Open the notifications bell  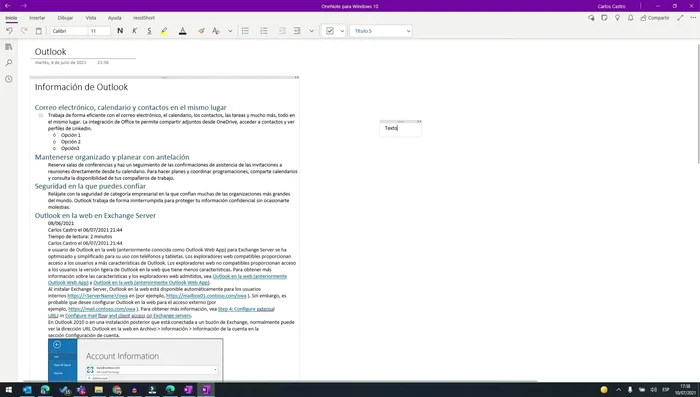click(x=630, y=18)
